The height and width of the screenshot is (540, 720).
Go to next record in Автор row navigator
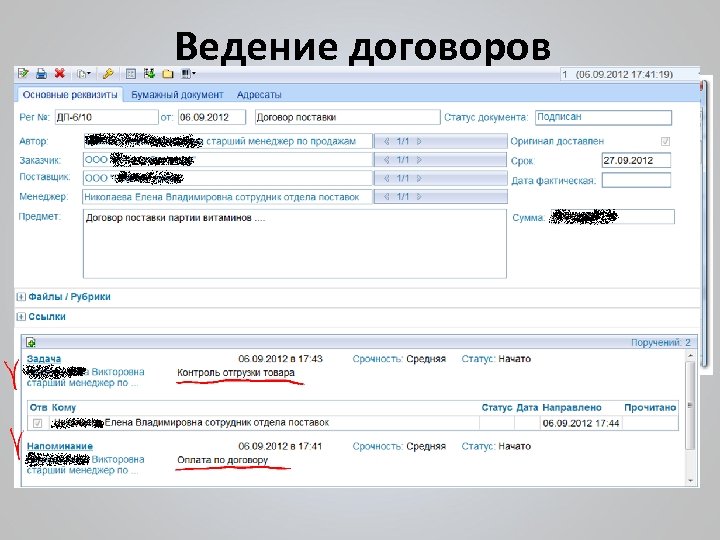[x=419, y=141]
